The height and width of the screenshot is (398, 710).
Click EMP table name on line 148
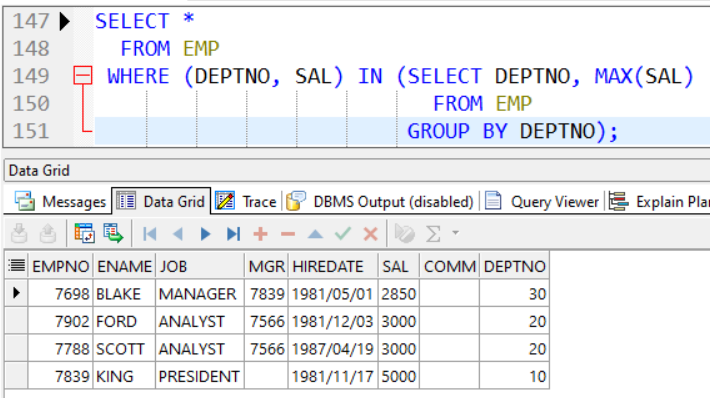[201, 48]
